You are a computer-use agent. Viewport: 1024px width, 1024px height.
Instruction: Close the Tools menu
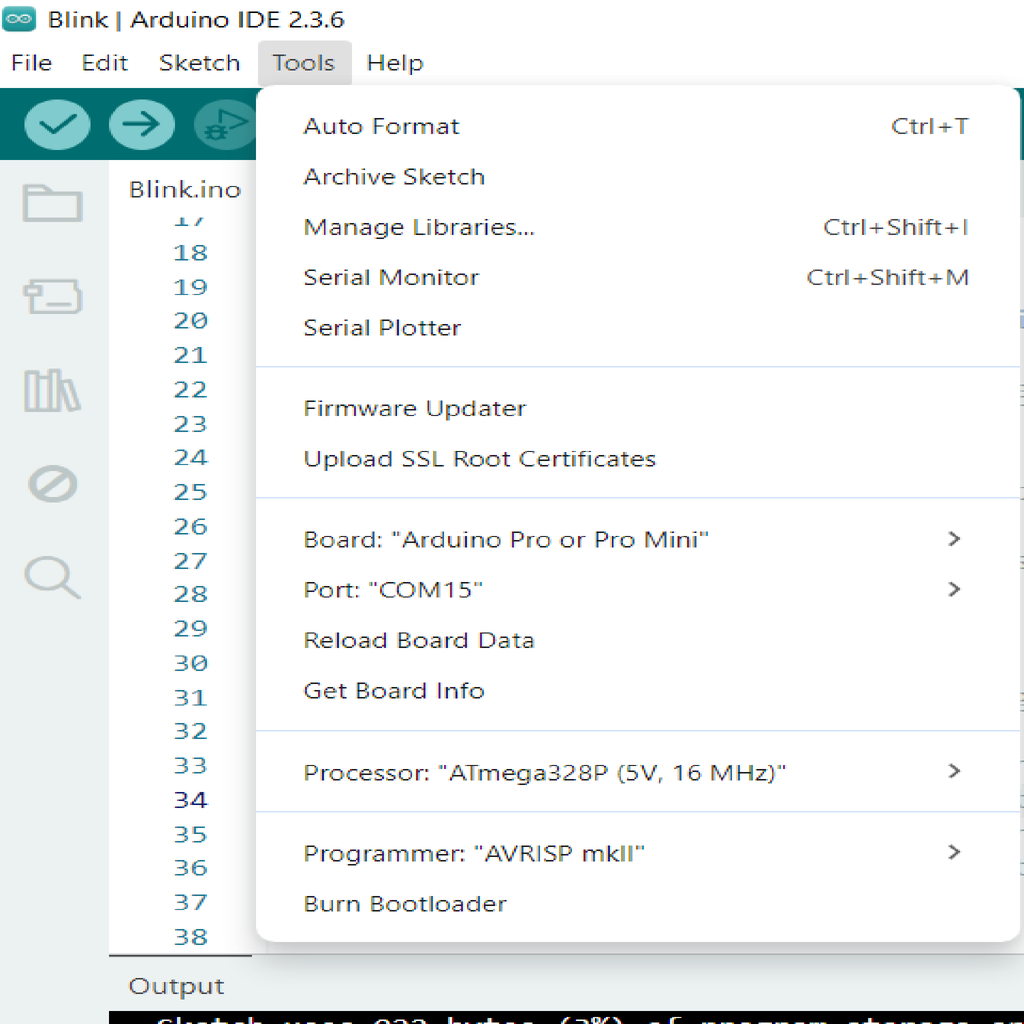(304, 63)
